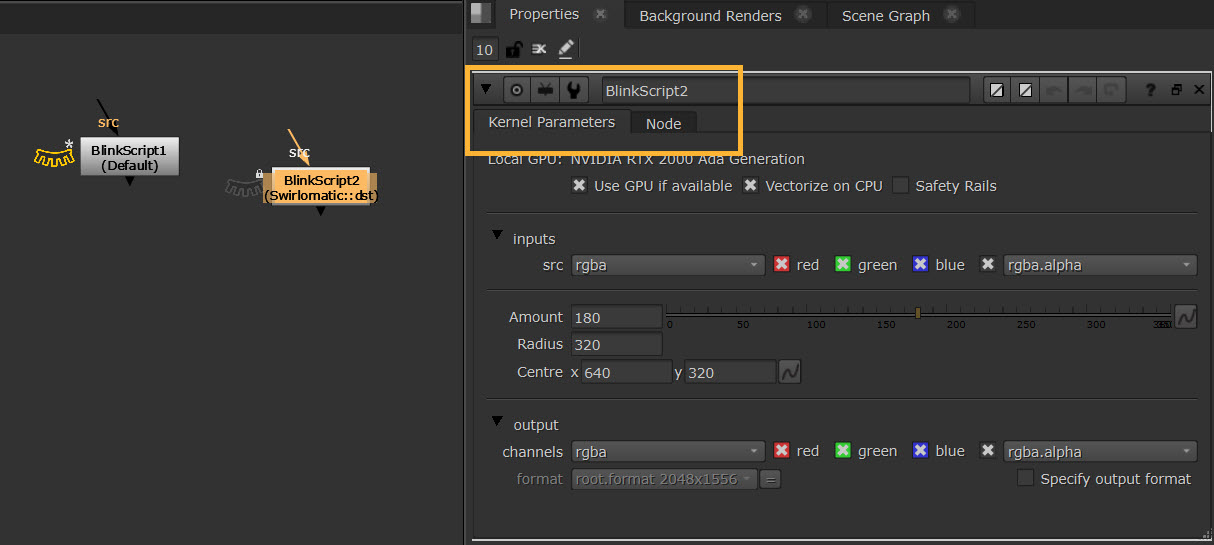The image size is (1214, 545).
Task: Open the src rgba channel dropdown
Action: (x=667, y=265)
